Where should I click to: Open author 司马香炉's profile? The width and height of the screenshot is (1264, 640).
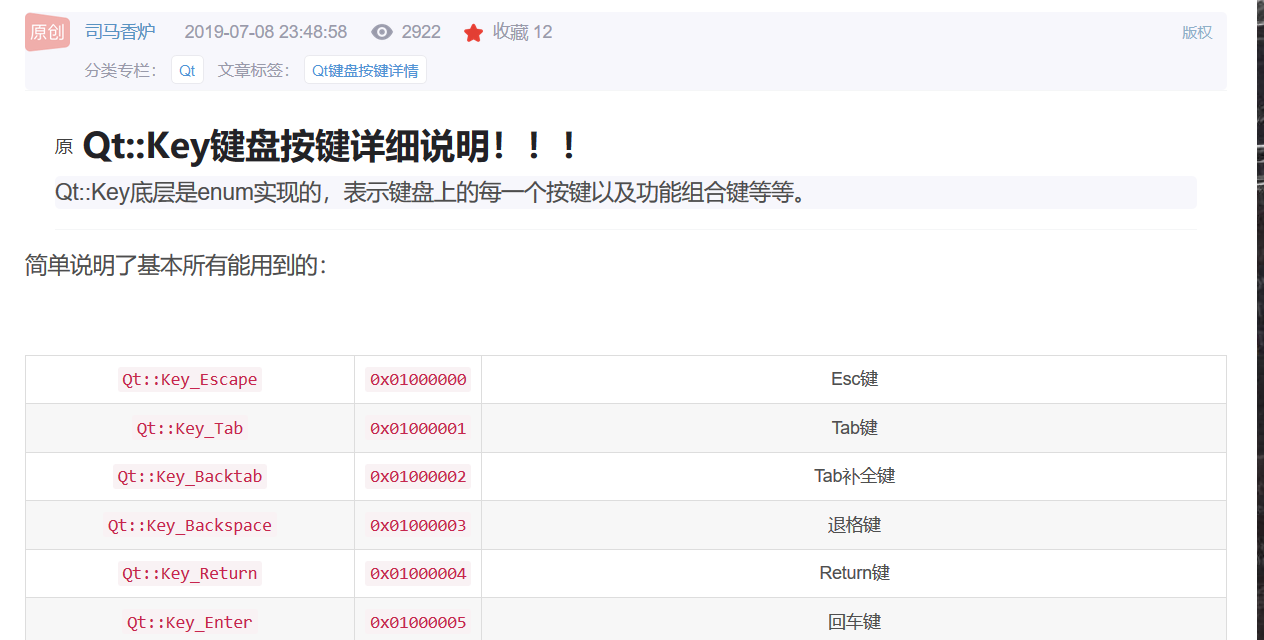(x=120, y=31)
